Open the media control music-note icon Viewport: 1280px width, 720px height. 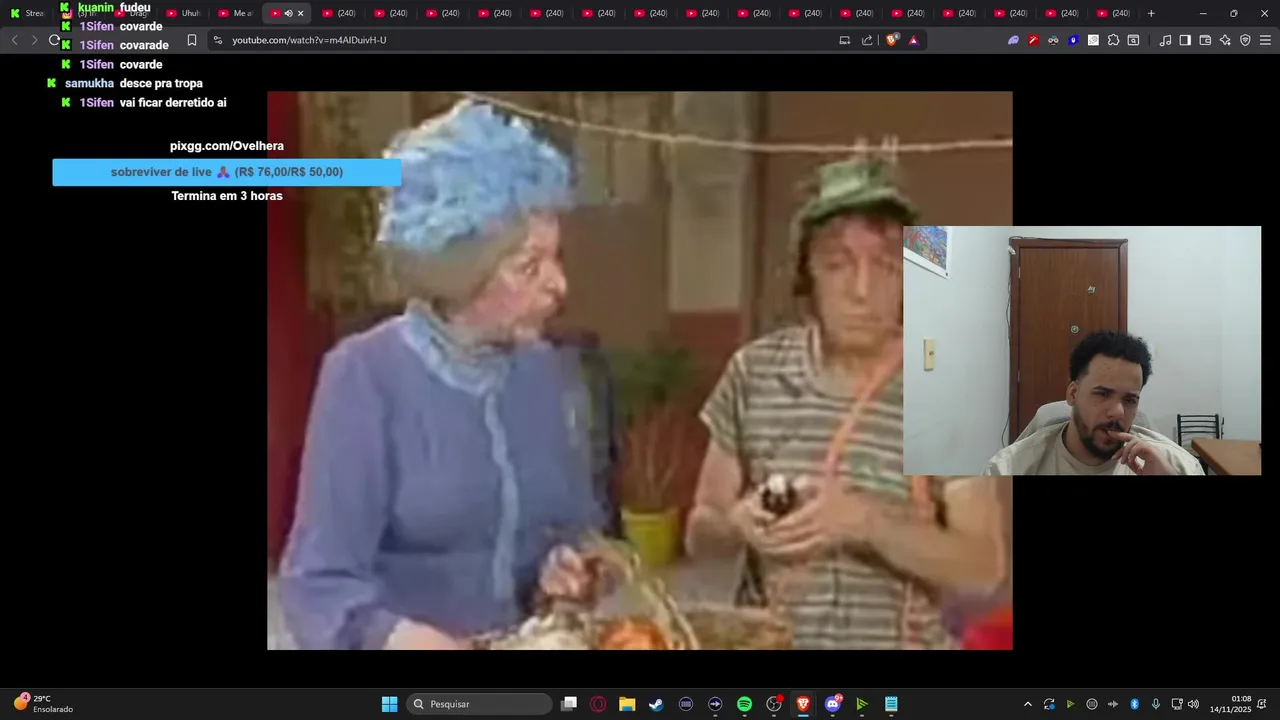[x=1165, y=40]
